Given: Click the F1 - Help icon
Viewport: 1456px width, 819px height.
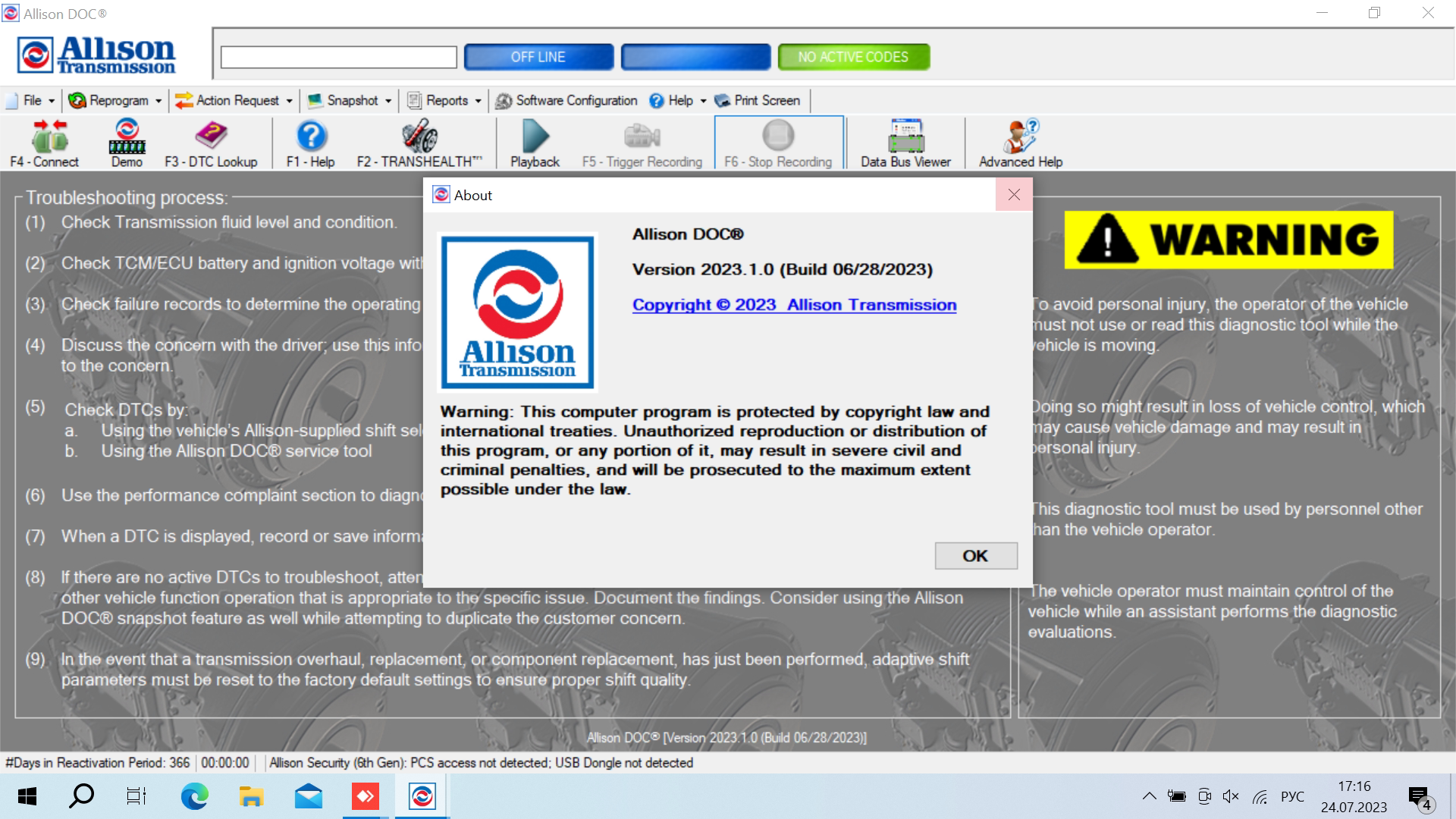Looking at the screenshot, I should tap(311, 143).
